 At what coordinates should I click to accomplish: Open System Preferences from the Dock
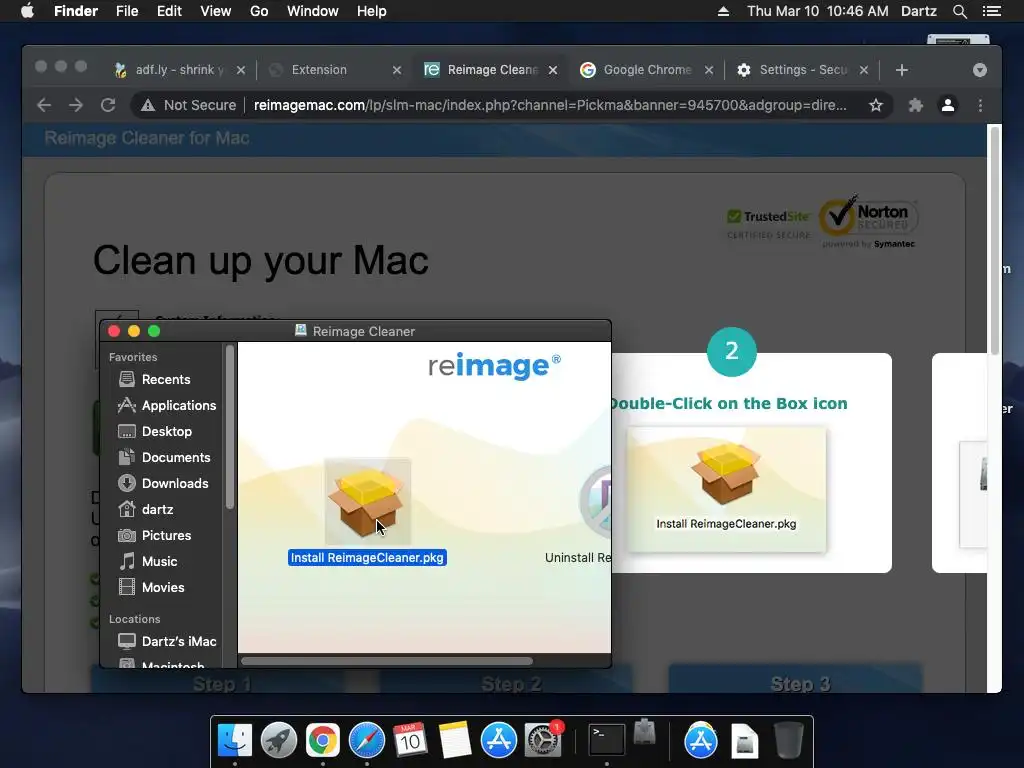[543, 741]
